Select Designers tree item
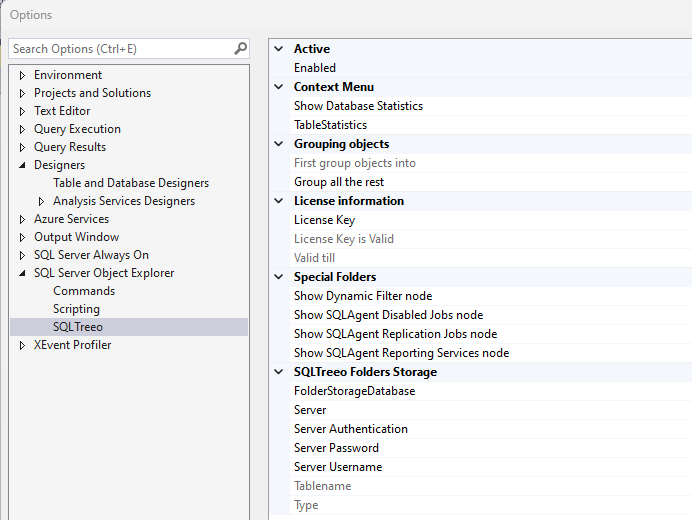692x520 pixels. 60,165
